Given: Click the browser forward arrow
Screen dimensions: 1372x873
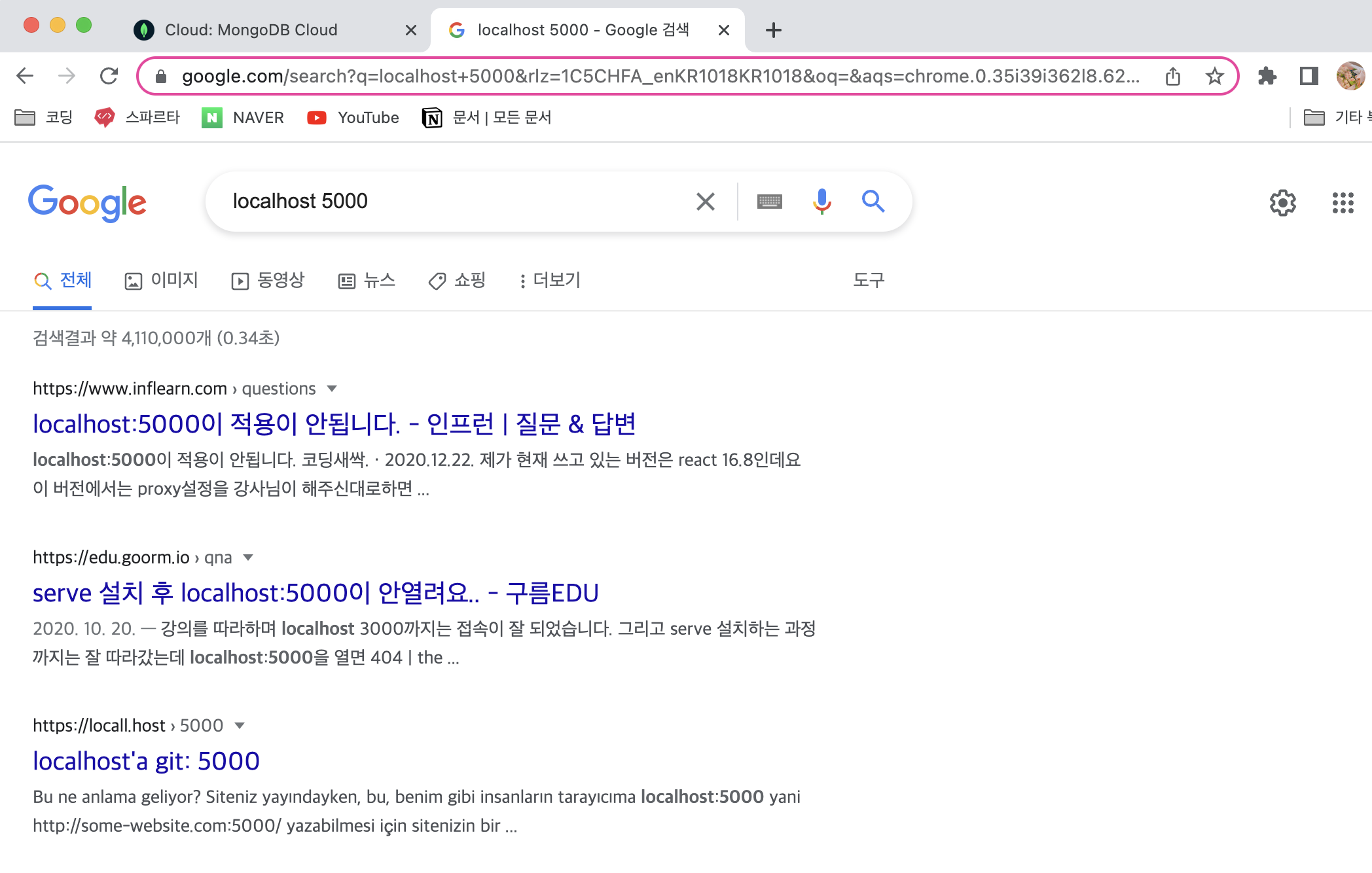Looking at the screenshot, I should click(67, 76).
